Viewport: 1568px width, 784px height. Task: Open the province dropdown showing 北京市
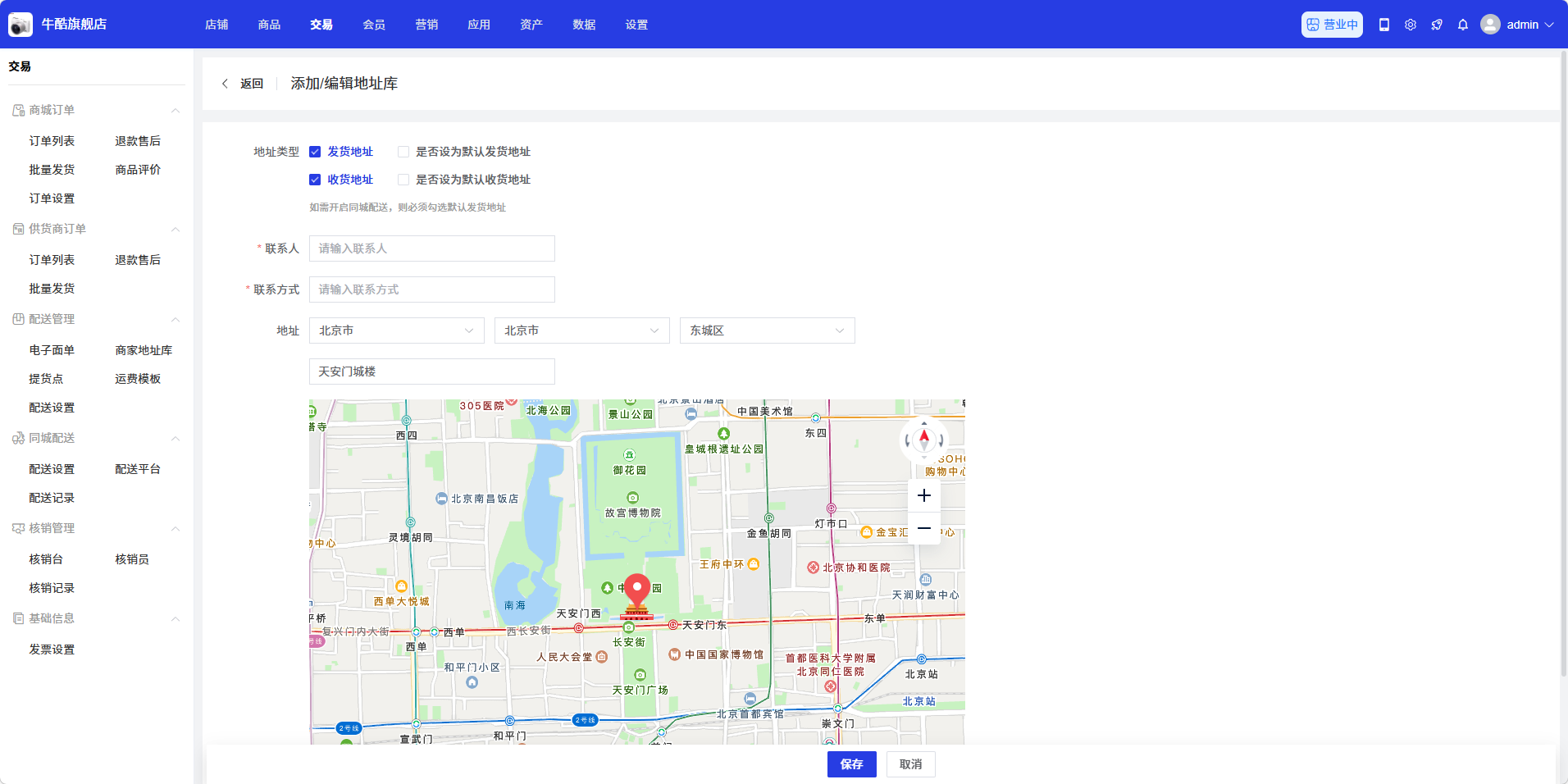(x=396, y=330)
